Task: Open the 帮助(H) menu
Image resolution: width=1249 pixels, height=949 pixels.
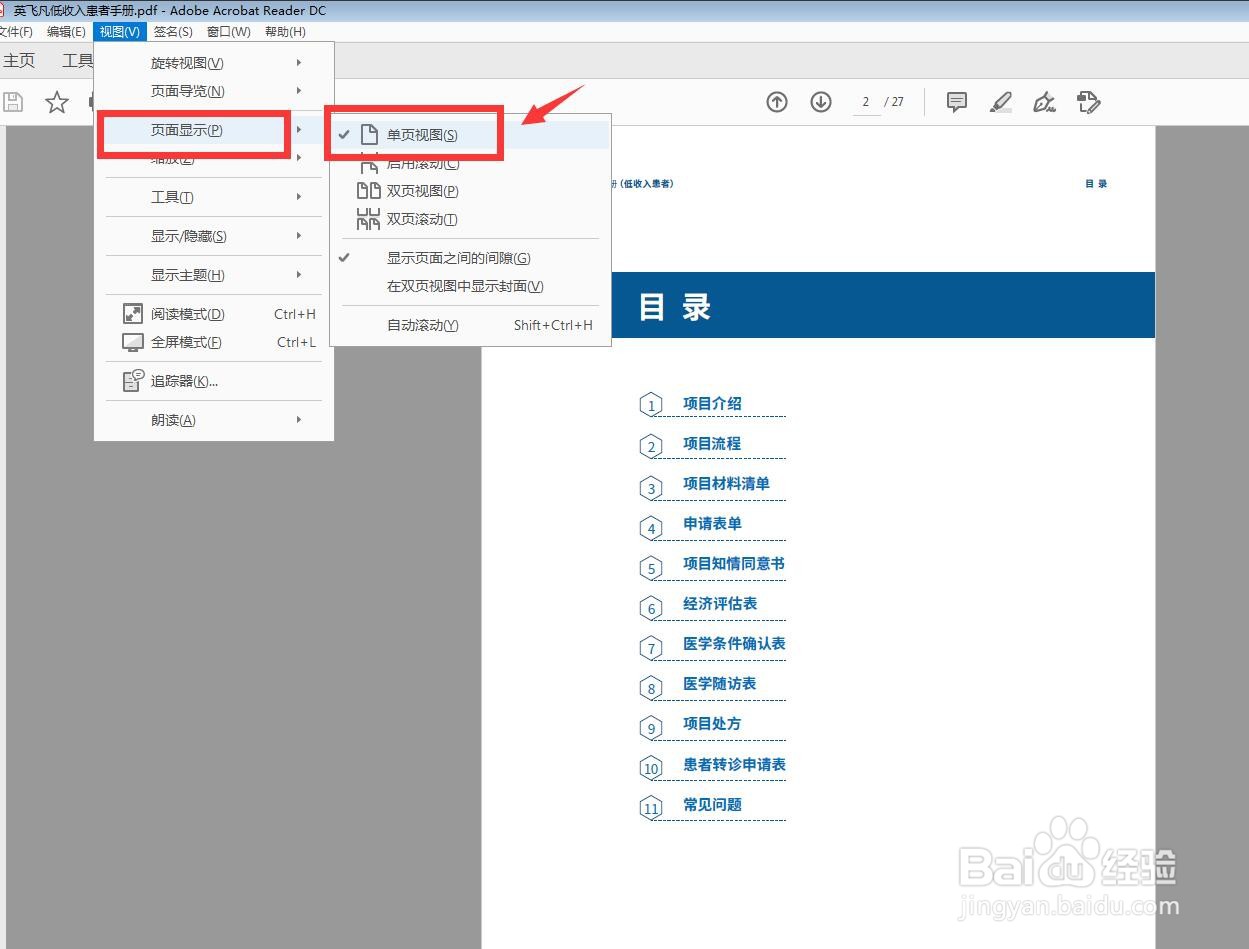Action: click(x=285, y=32)
